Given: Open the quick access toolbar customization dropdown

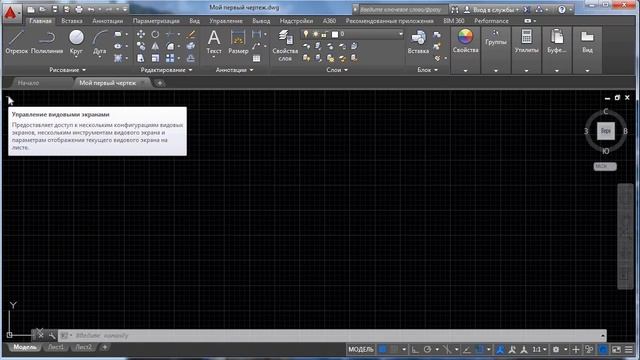Looking at the screenshot, I should [x=125, y=9].
